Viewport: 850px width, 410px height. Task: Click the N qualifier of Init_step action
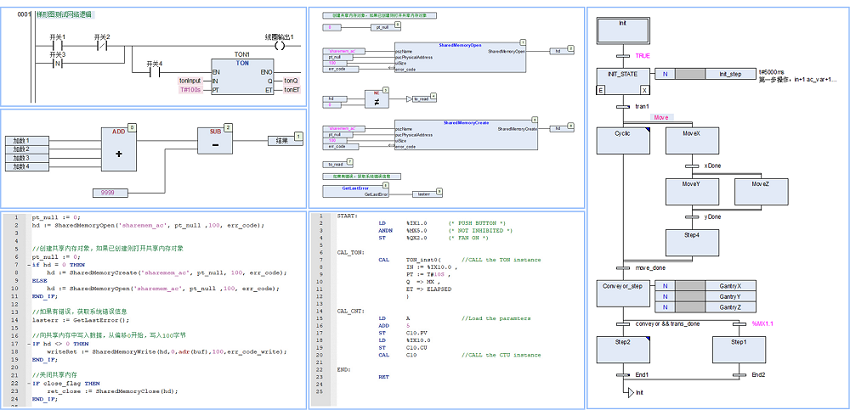click(666, 74)
